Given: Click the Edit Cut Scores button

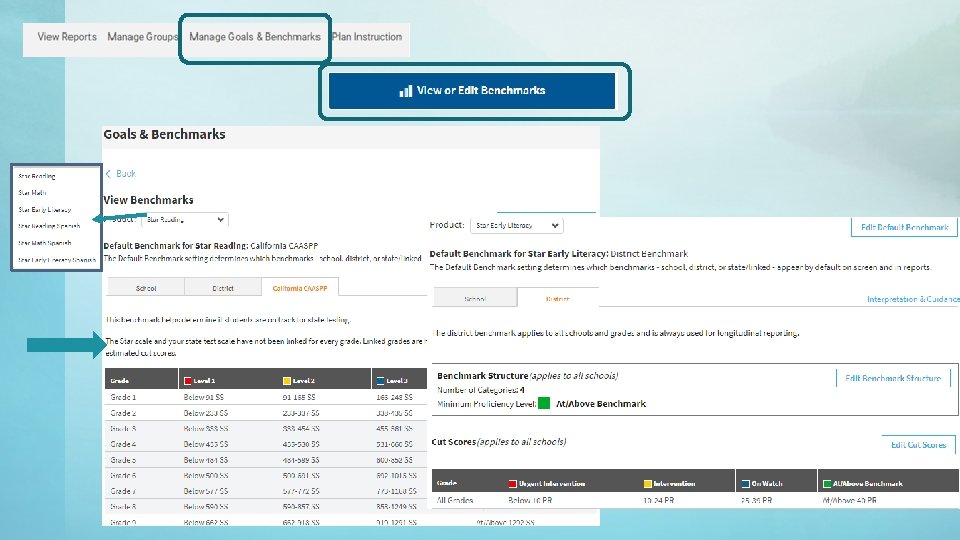Looking at the screenshot, I should [918, 445].
